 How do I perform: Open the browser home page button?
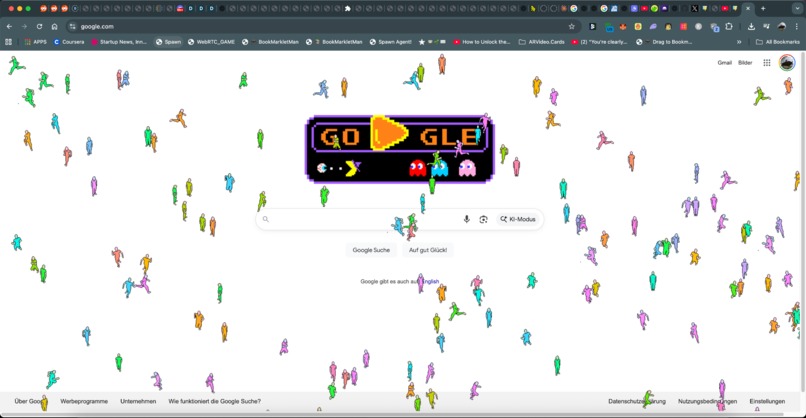pyautogui.click(x=54, y=26)
